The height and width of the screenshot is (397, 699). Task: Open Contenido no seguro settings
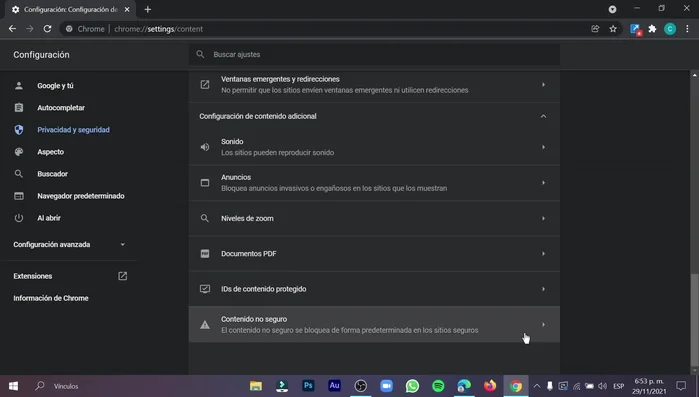374,324
